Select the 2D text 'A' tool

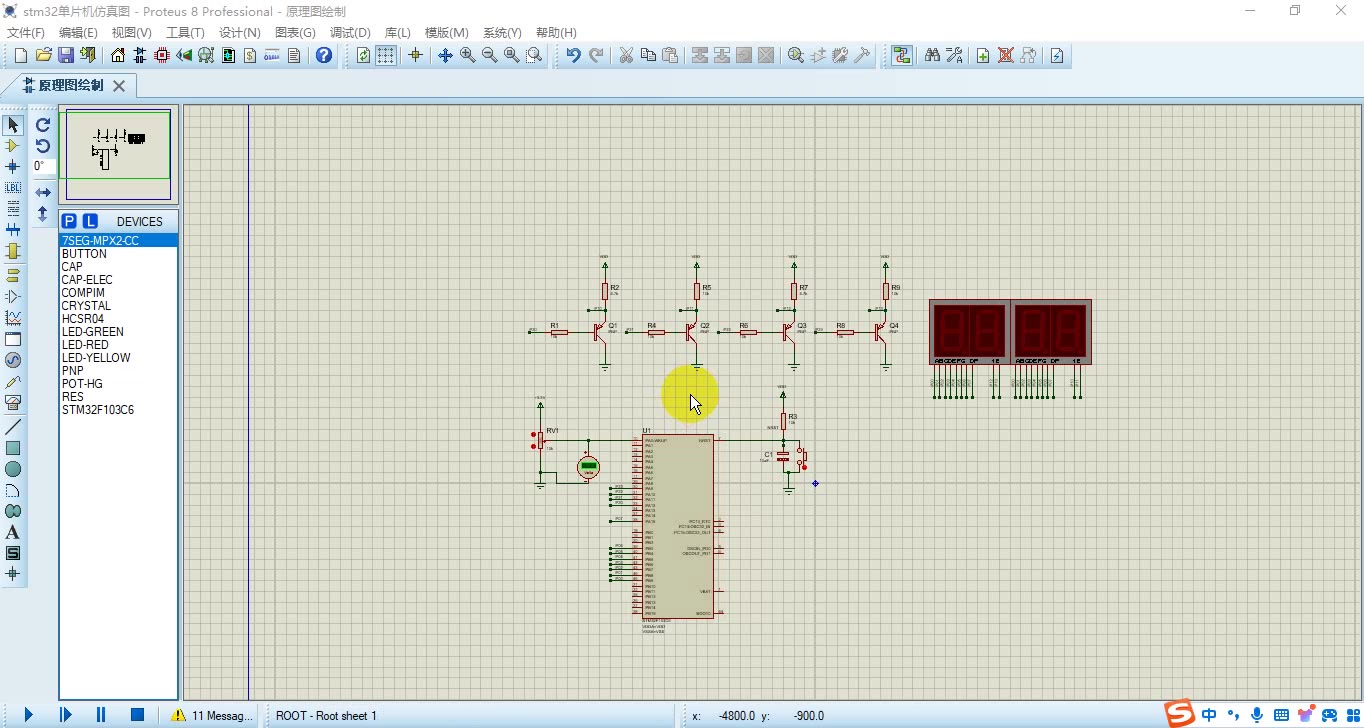point(13,532)
